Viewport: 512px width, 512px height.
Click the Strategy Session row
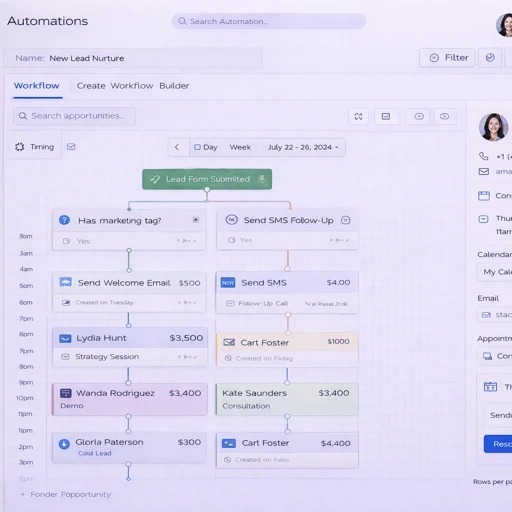[130, 357]
